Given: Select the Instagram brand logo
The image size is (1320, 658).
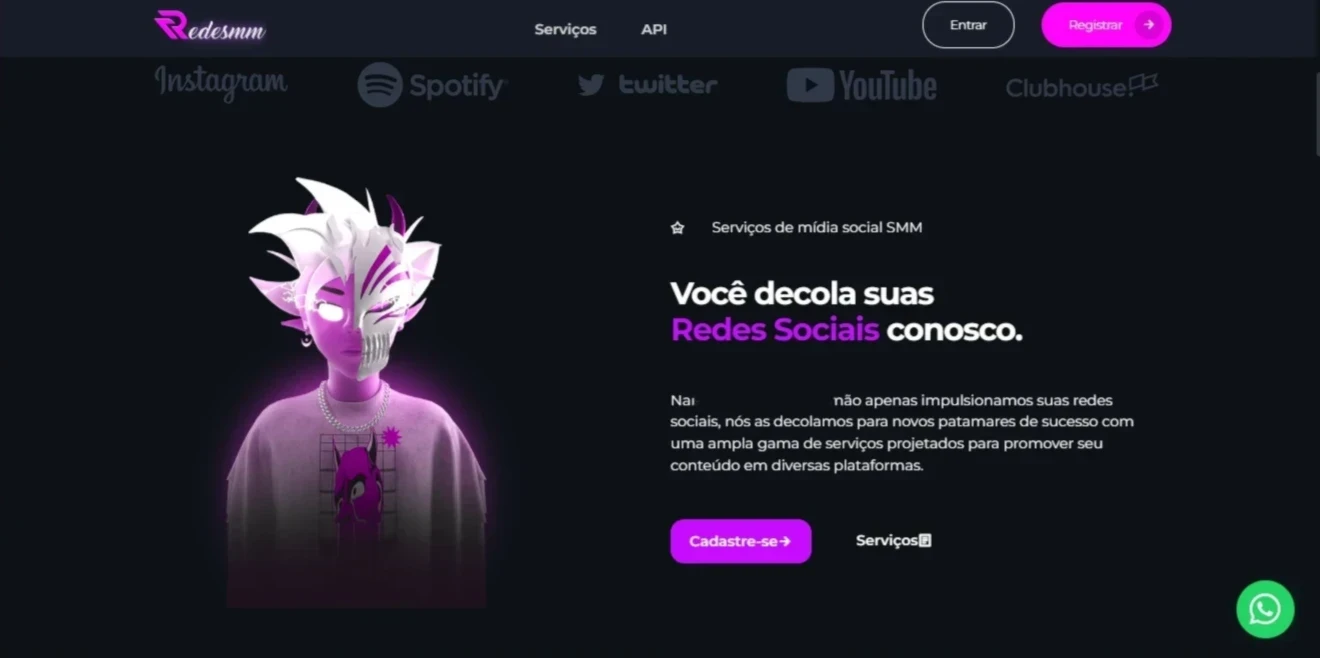Looking at the screenshot, I should click(221, 84).
